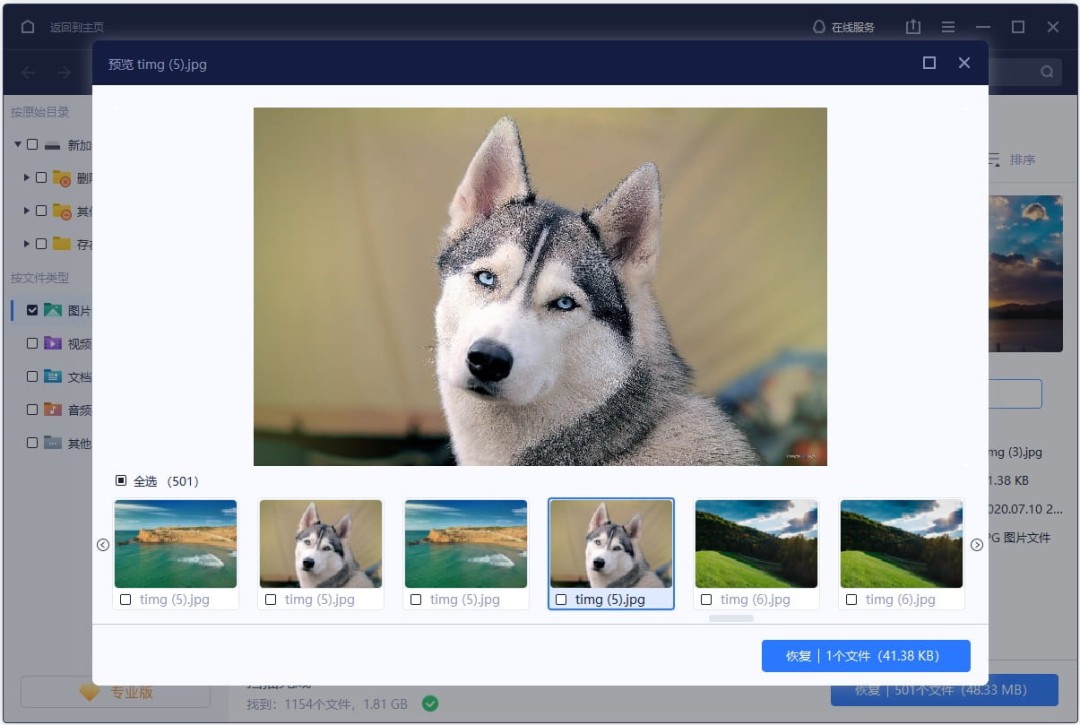Click the 排序 sort icon
Screen dimensions: 1080x725
tap(994, 159)
